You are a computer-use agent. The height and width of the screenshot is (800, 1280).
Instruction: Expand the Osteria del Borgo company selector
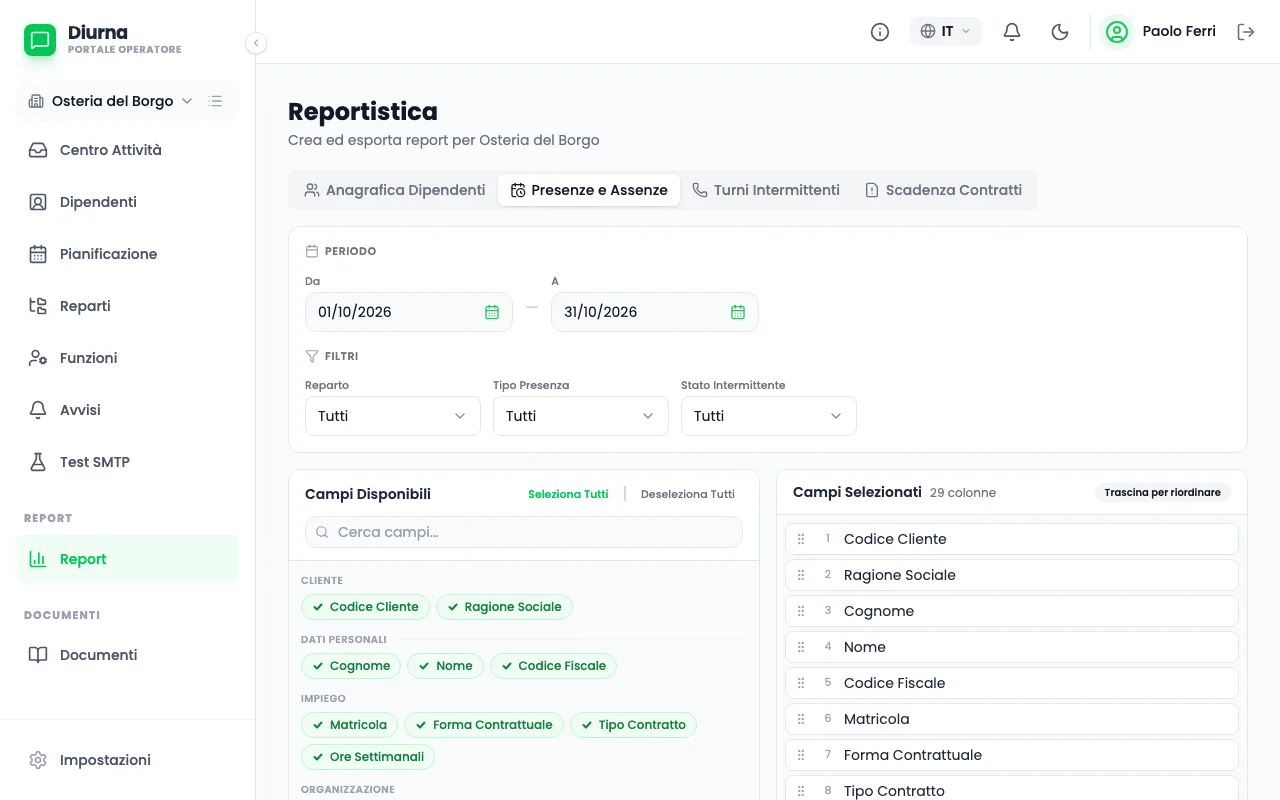pos(111,101)
